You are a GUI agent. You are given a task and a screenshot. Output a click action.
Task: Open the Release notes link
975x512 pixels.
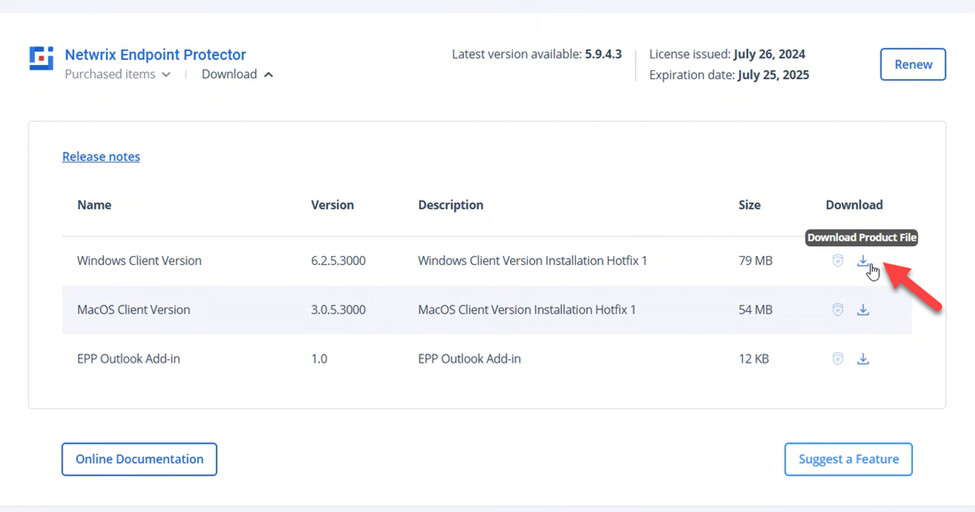101,157
